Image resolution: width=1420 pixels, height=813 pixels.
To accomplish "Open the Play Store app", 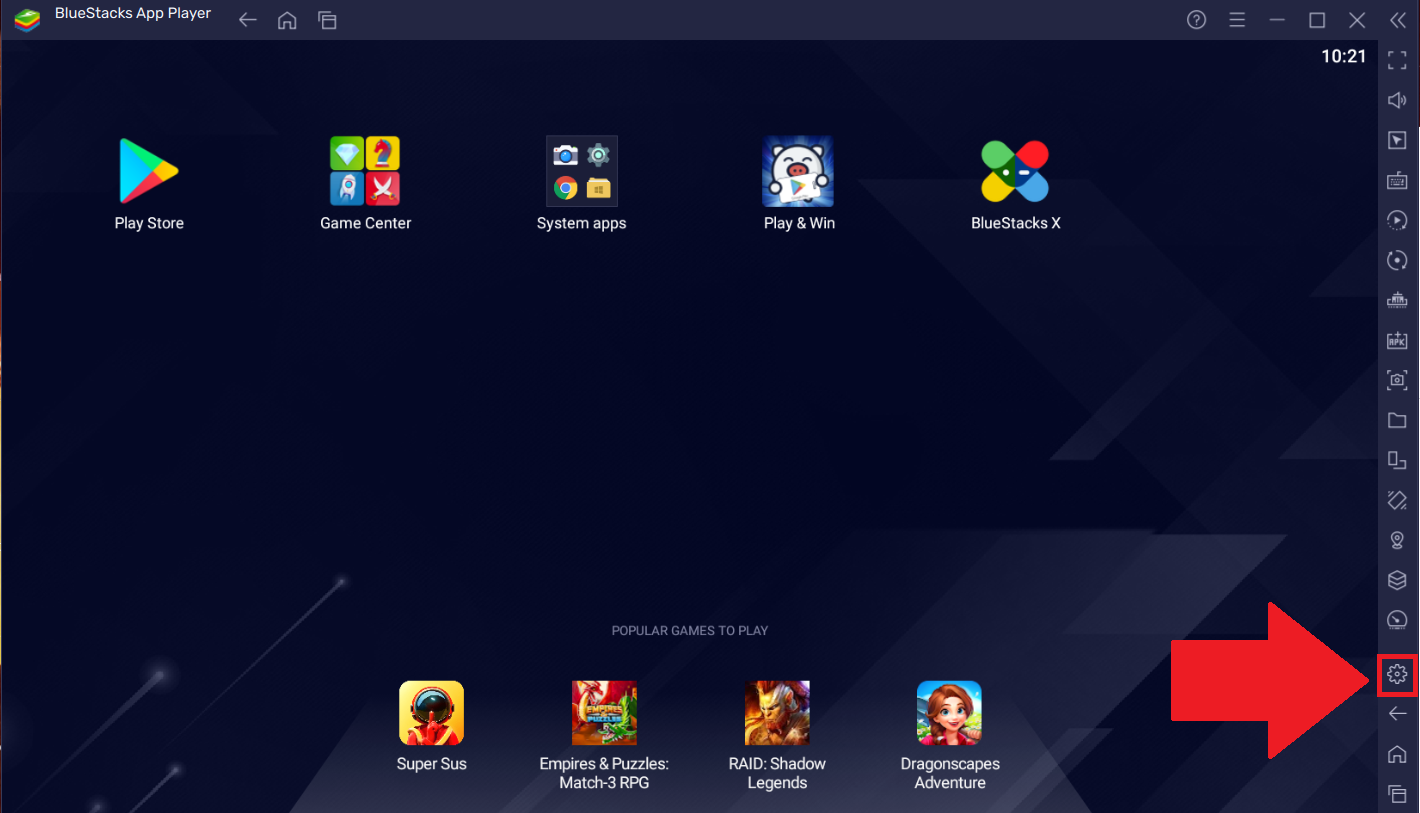I will [x=149, y=172].
